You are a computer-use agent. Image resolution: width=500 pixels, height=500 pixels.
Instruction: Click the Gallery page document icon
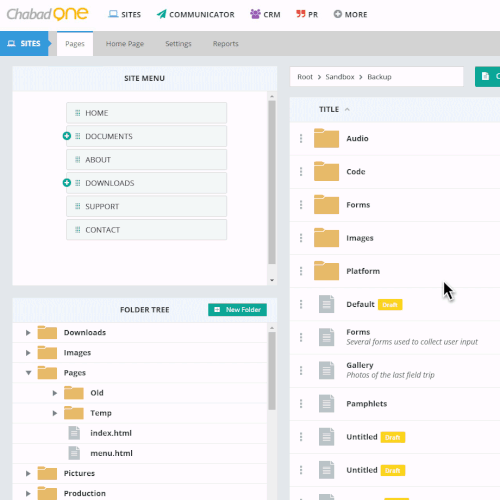click(x=326, y=370)
